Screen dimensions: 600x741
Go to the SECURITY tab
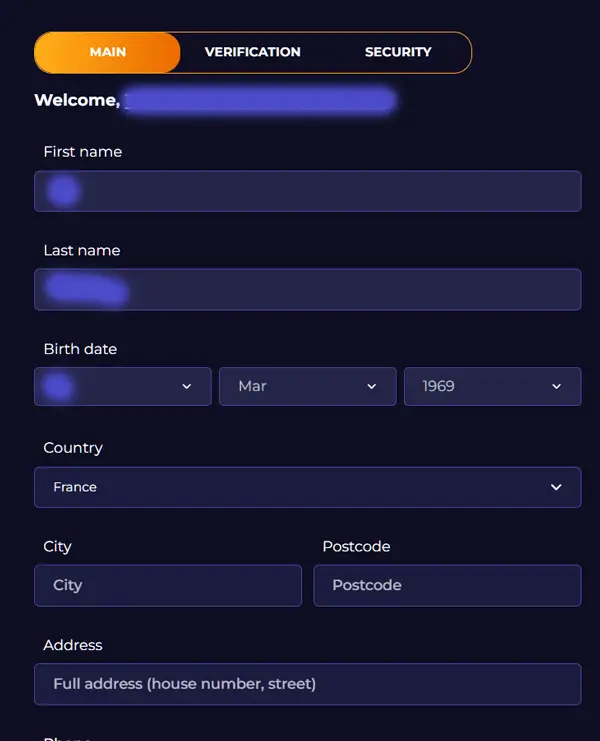398,52
